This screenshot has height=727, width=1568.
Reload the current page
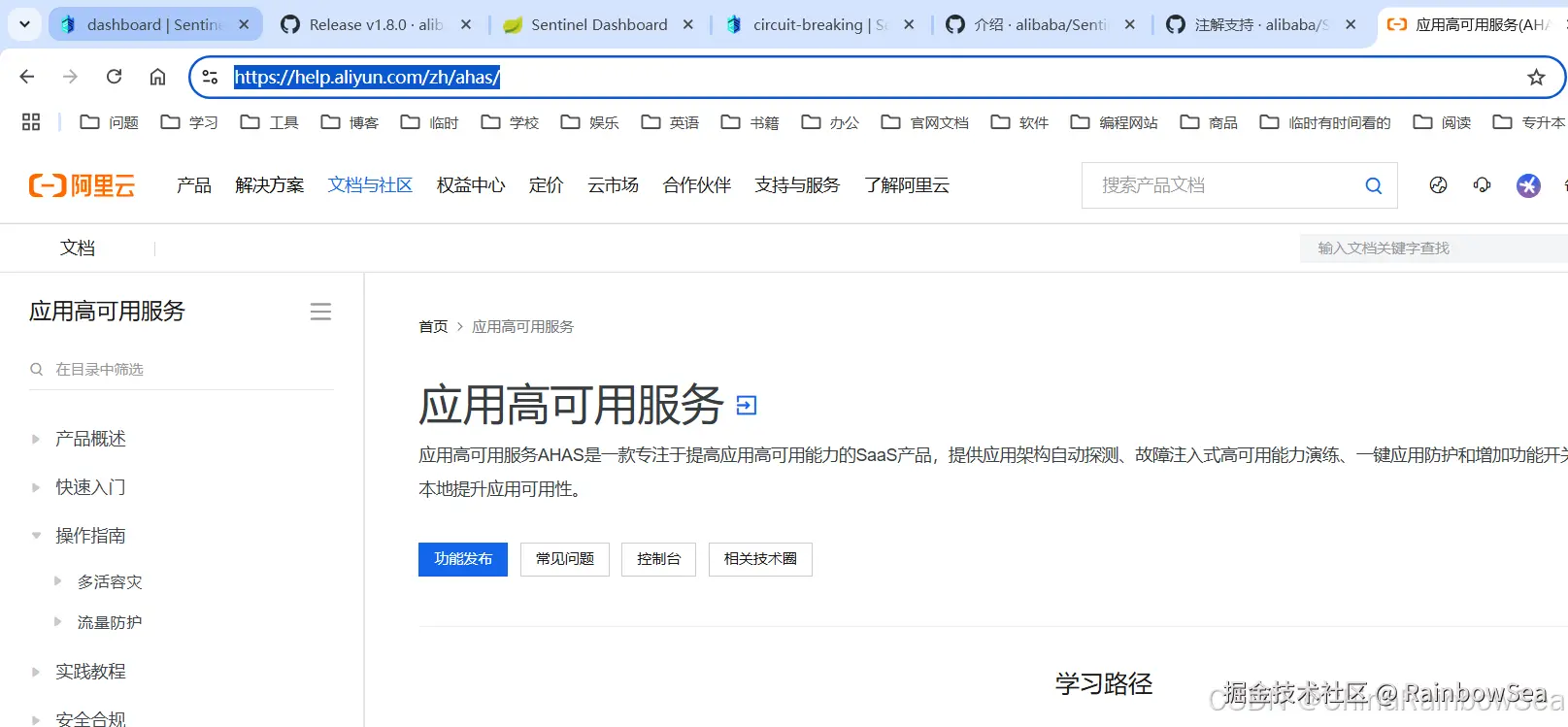114,77
